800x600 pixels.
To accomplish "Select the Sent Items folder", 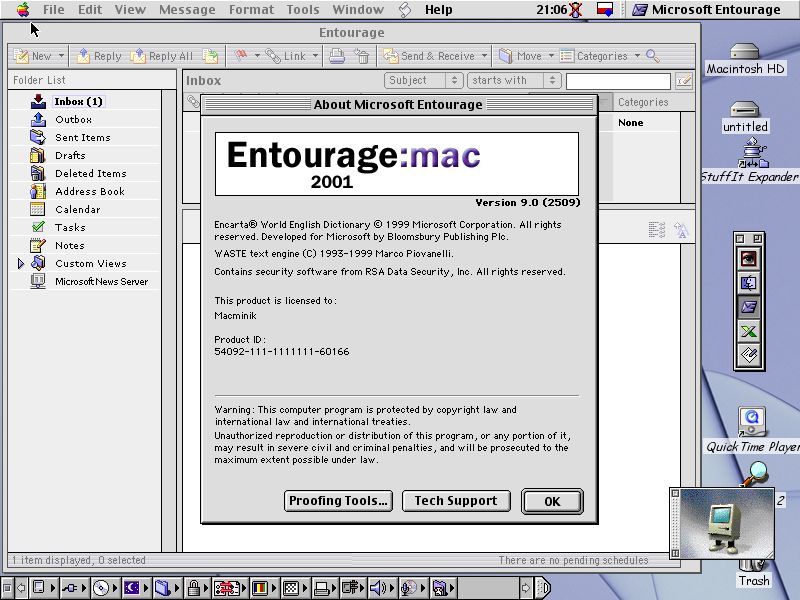I will pos(82,137).
